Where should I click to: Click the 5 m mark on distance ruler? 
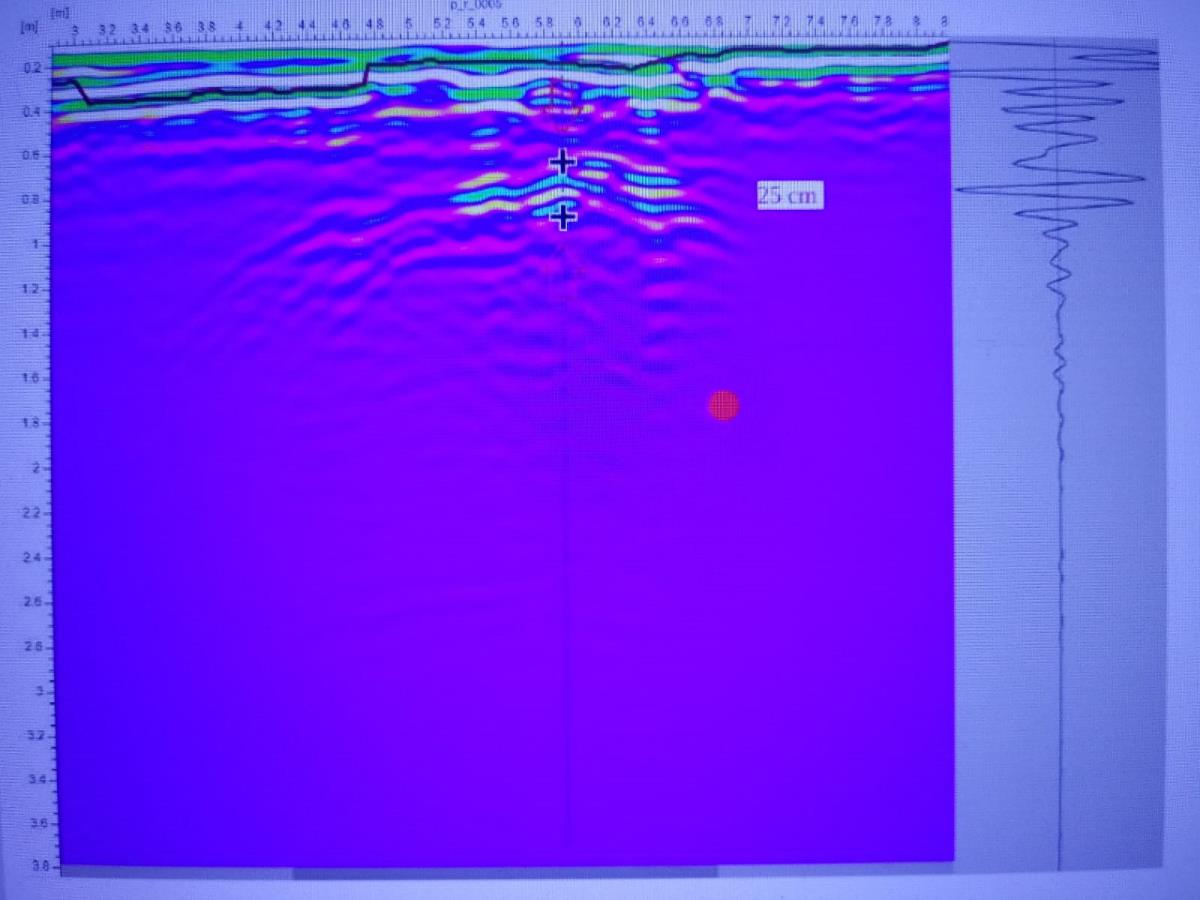(x=408, y=23)
